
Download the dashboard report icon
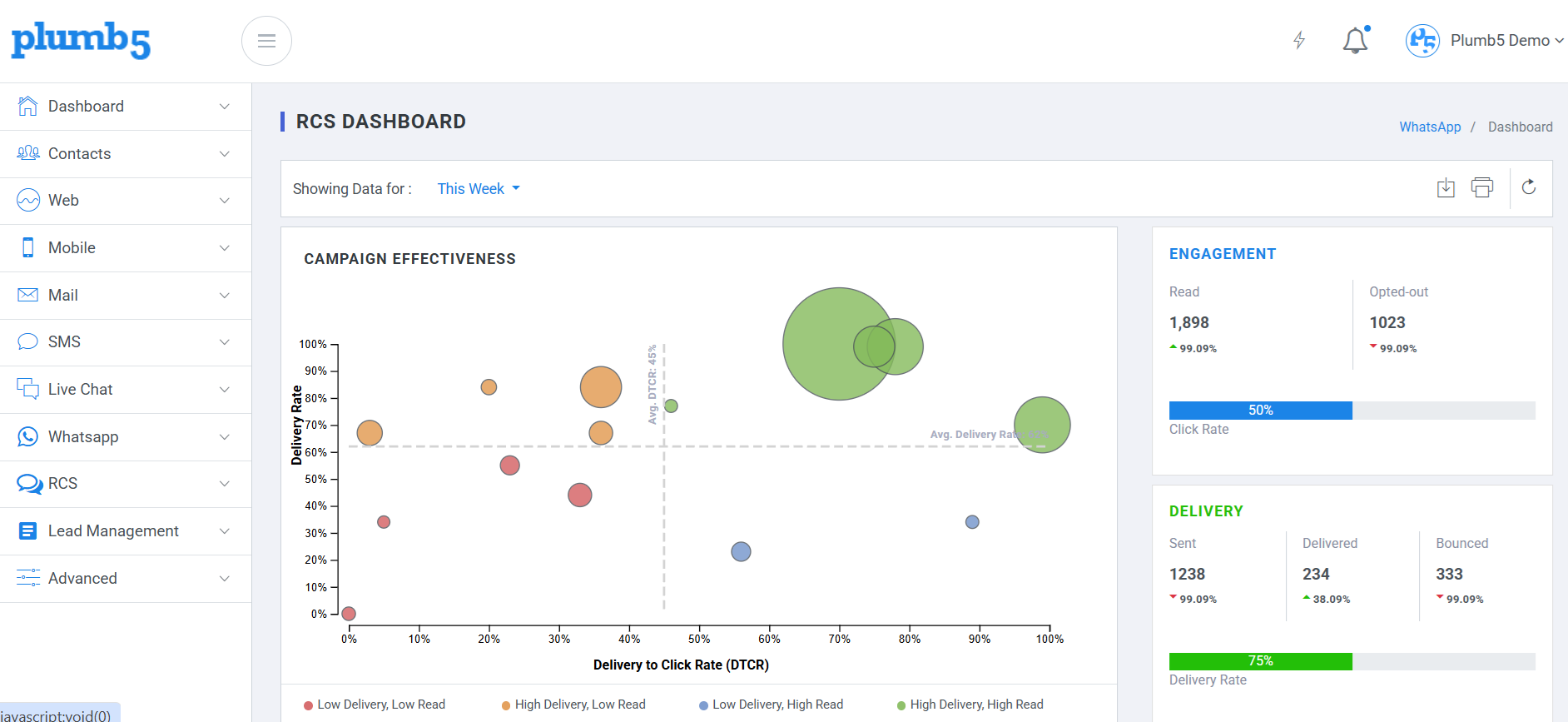pos(1446,187)
